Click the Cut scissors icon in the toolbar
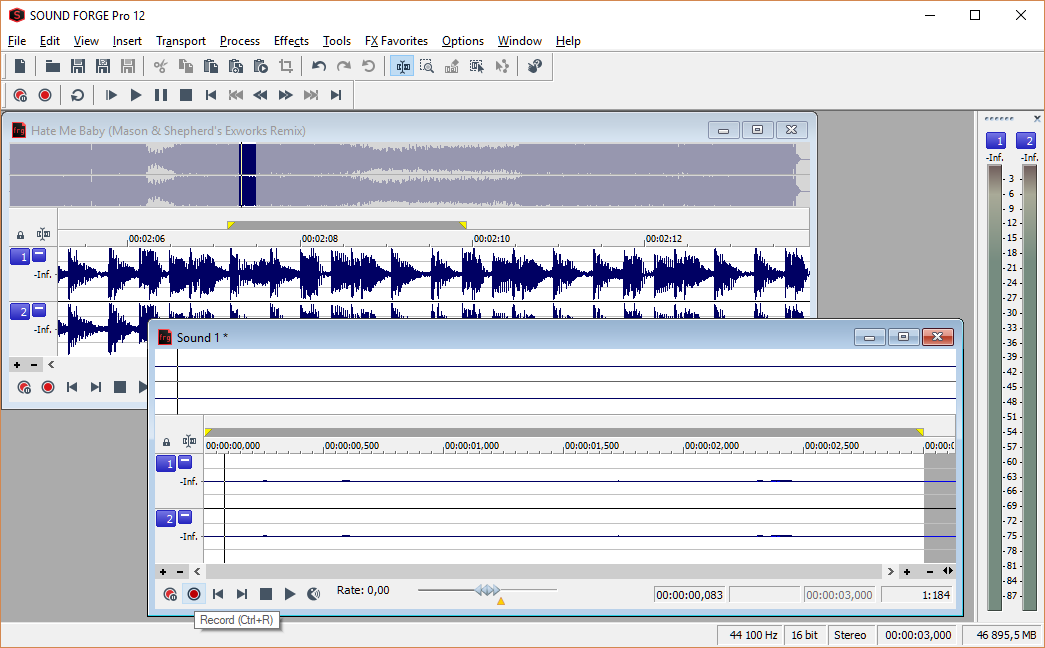 pyautogui.click(x=160, y=66)
